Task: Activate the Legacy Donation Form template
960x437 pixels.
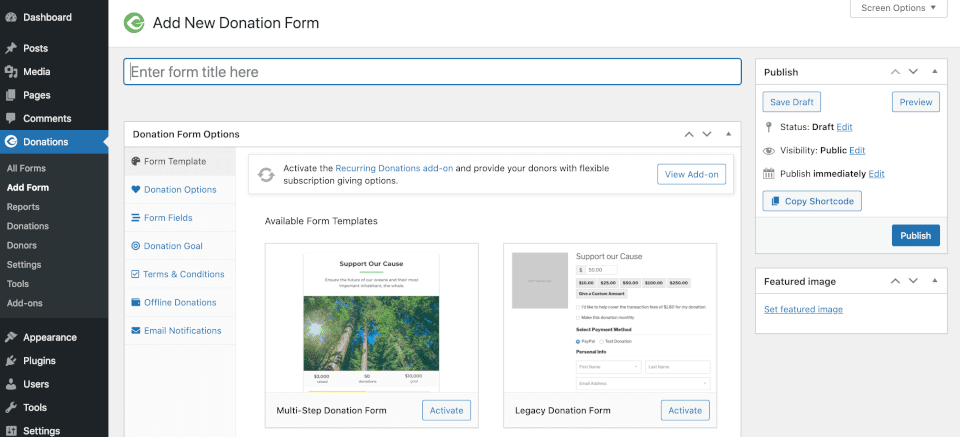Action: [x=685, y=410]
